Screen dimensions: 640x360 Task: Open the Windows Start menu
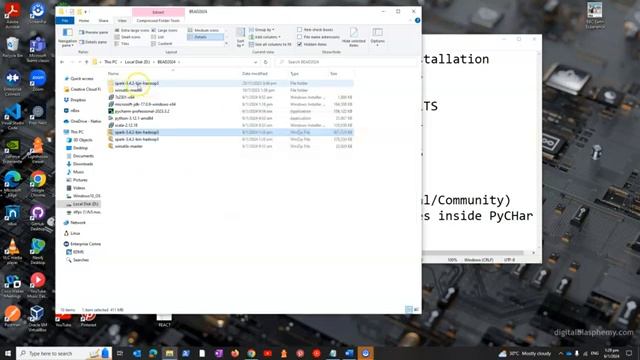coord(7,353)
